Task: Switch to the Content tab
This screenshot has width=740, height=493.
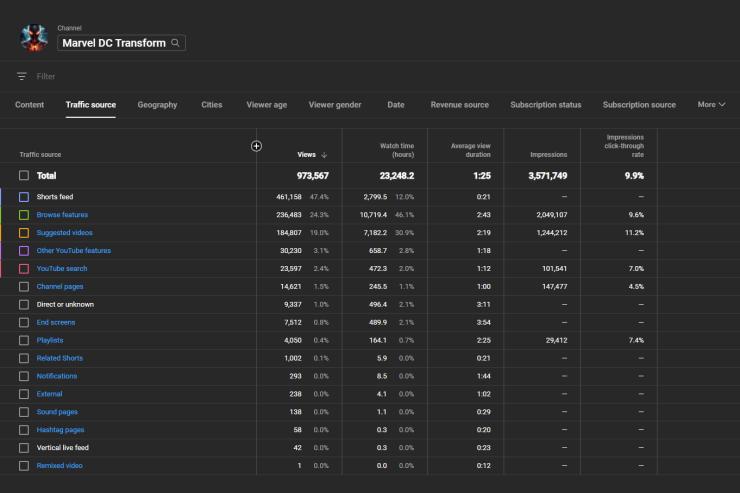Action: pyautogui.click(x=29, y=105)
